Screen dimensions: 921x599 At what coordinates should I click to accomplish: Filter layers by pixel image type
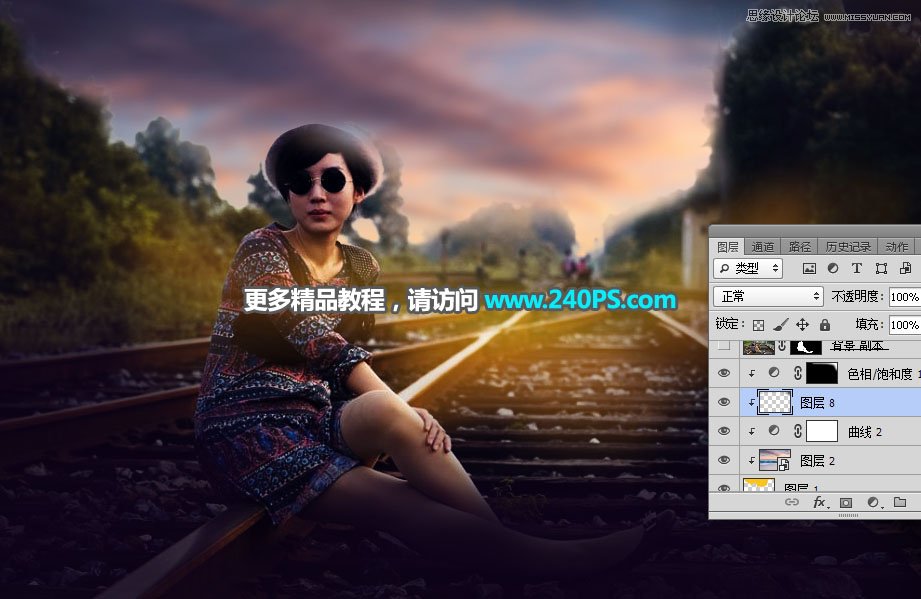(809, 268)
